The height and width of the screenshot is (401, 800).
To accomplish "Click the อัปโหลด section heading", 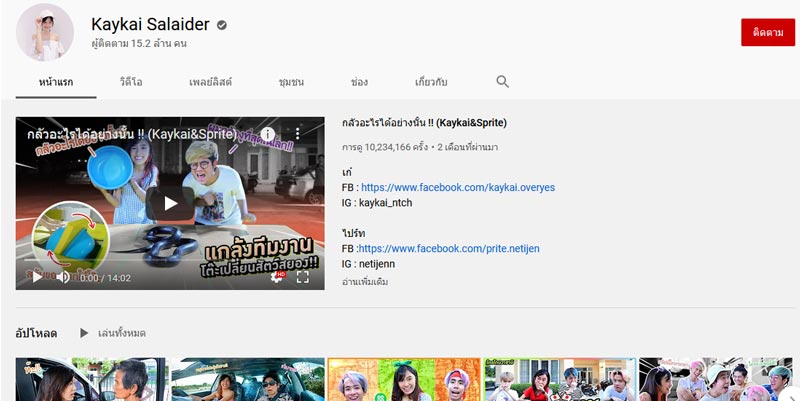I will [36, 334].
